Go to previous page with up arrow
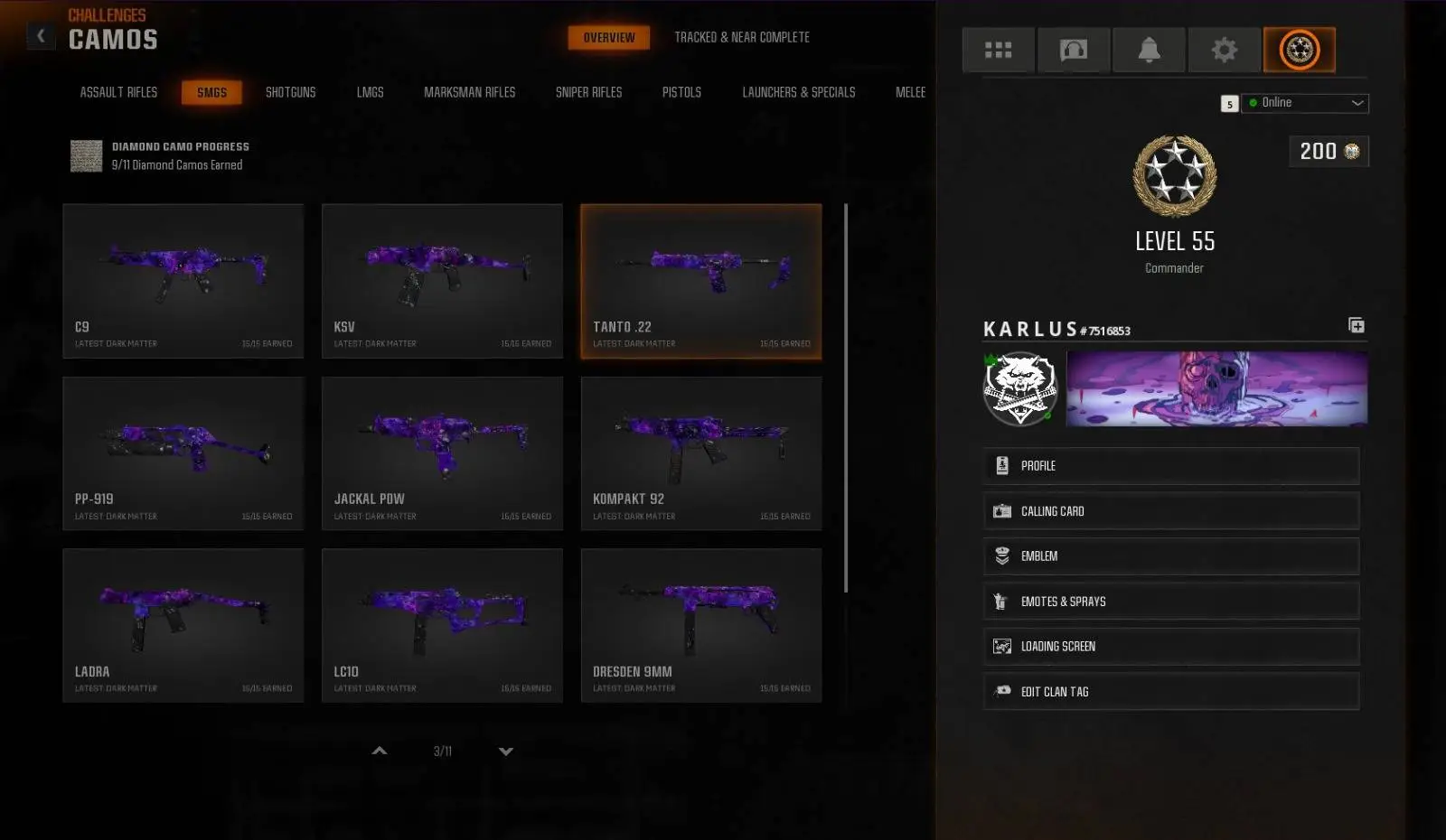Image resolution: width=1446 pixels, height=840 pixels. [380, 751]
